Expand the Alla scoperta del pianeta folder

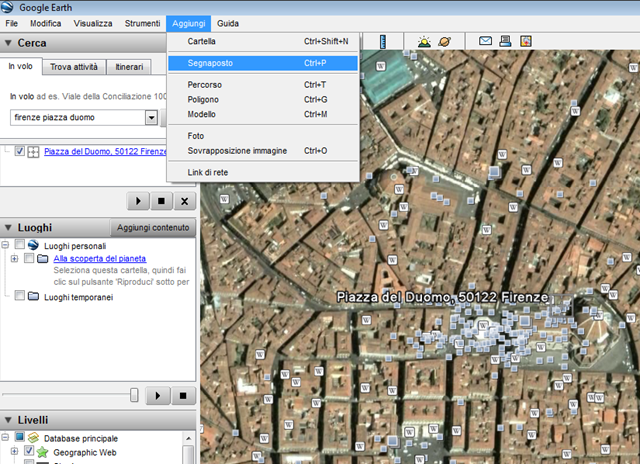(14, 258)
